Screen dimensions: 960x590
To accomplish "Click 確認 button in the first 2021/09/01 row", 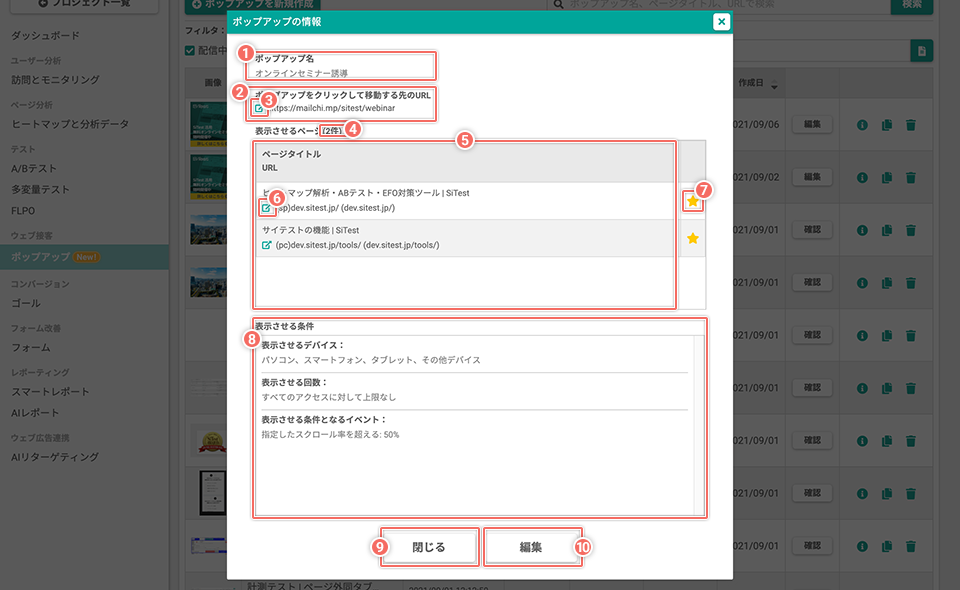I will pyautogui.click(x=812, y=230).
